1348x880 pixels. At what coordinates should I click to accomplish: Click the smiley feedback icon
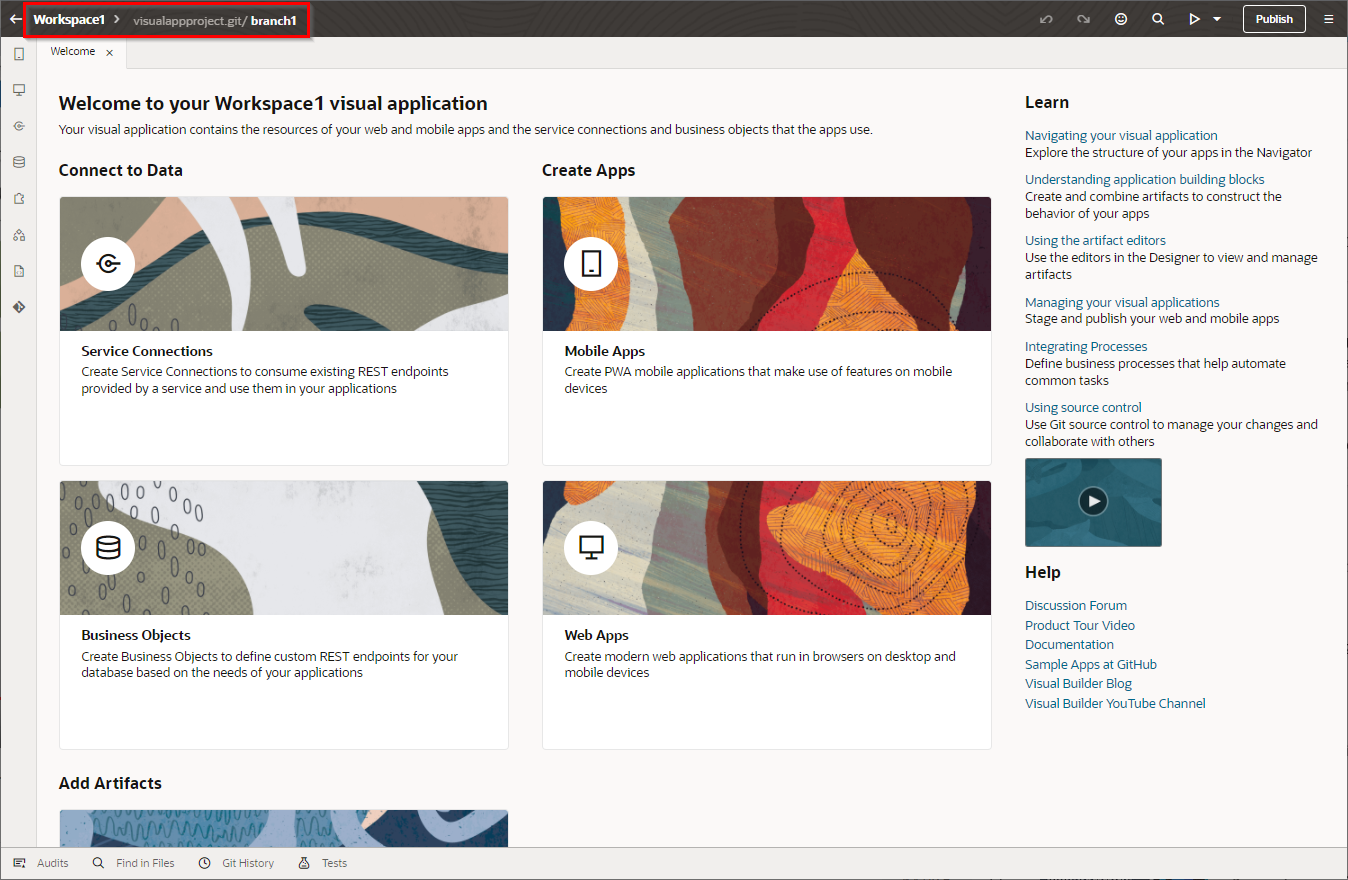tap(1121, 19)
